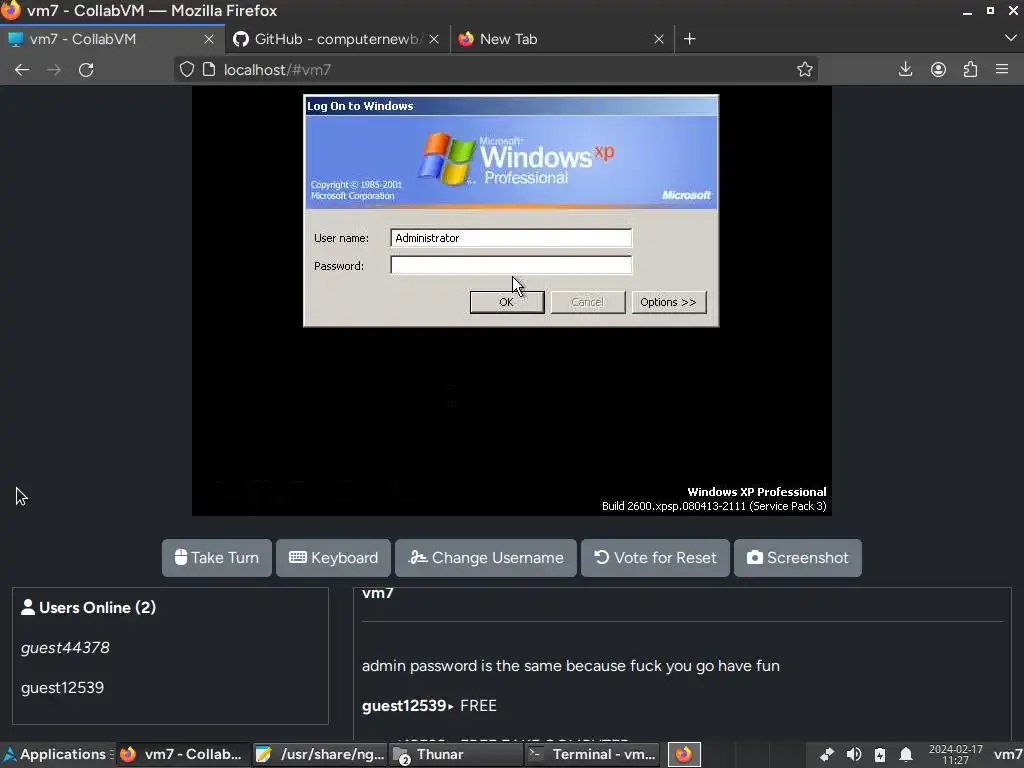Expand the Options >> button
This screenshot has height=768, width=1024.
[x=669, y=302]
